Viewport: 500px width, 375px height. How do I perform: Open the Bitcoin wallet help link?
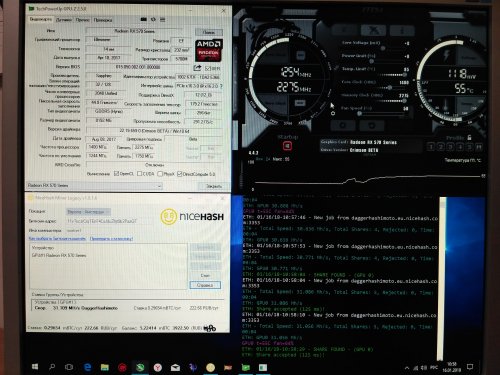pyautogui.click(x=57, y=239)
